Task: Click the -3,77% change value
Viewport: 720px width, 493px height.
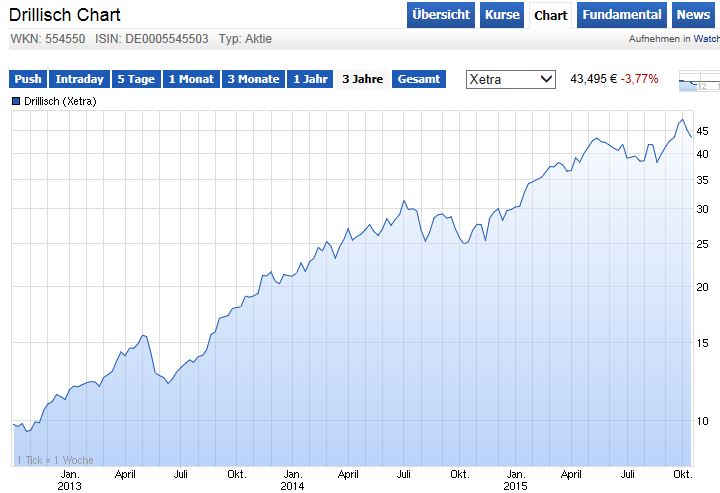Action: coord(639,79)
